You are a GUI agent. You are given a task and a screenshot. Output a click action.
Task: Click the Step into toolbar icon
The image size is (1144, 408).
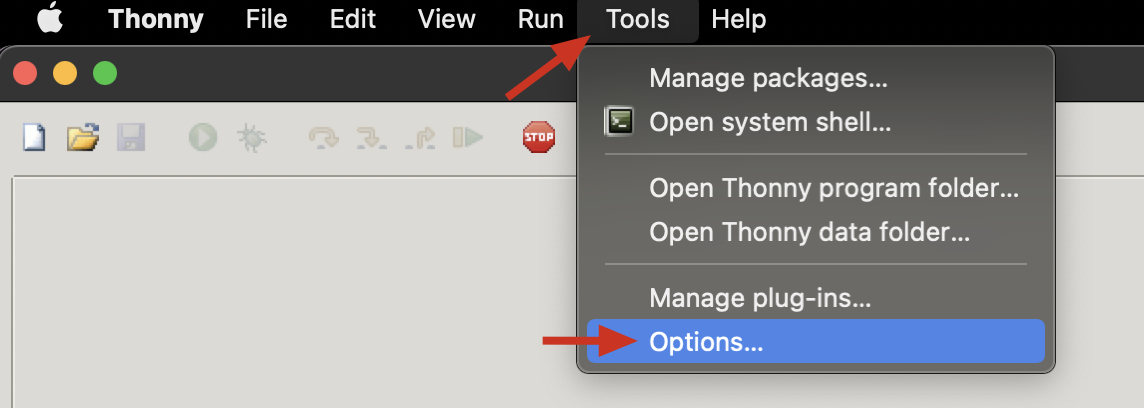pos(371,137)
